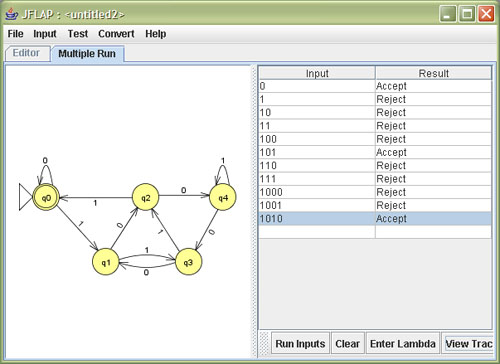
Task: Click the JFLAP Java coffee cup icon
Action: 12,14
